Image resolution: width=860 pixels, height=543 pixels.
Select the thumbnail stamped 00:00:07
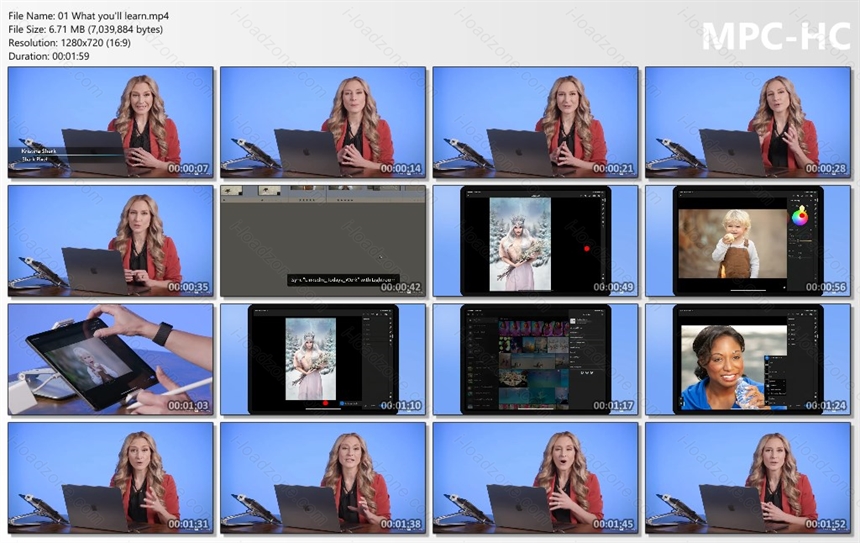111,122
